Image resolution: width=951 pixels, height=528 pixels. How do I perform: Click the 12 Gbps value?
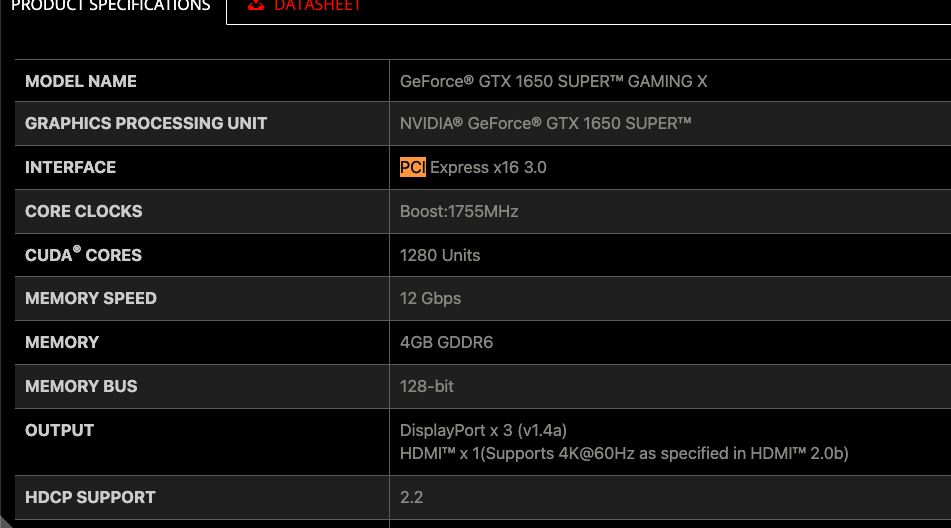[x=430, y=298]
